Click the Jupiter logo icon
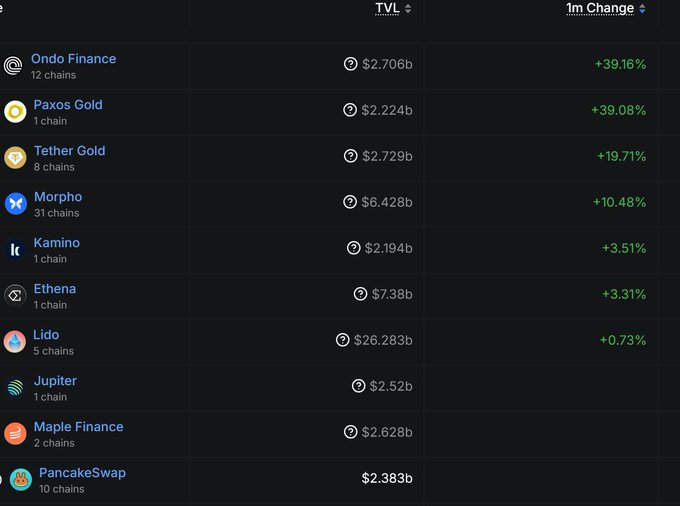680x506 pixels. pyautogui.click(x=15, y=388)
